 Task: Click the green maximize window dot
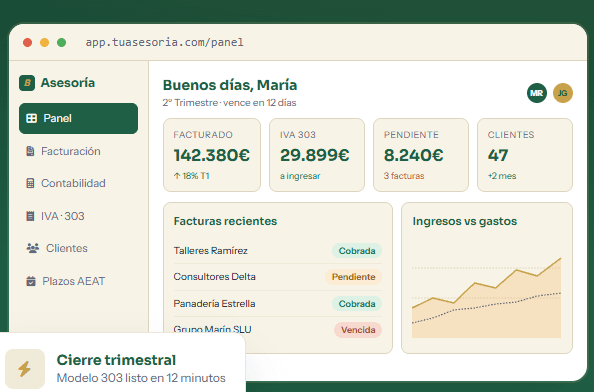(x=61, y=42)
